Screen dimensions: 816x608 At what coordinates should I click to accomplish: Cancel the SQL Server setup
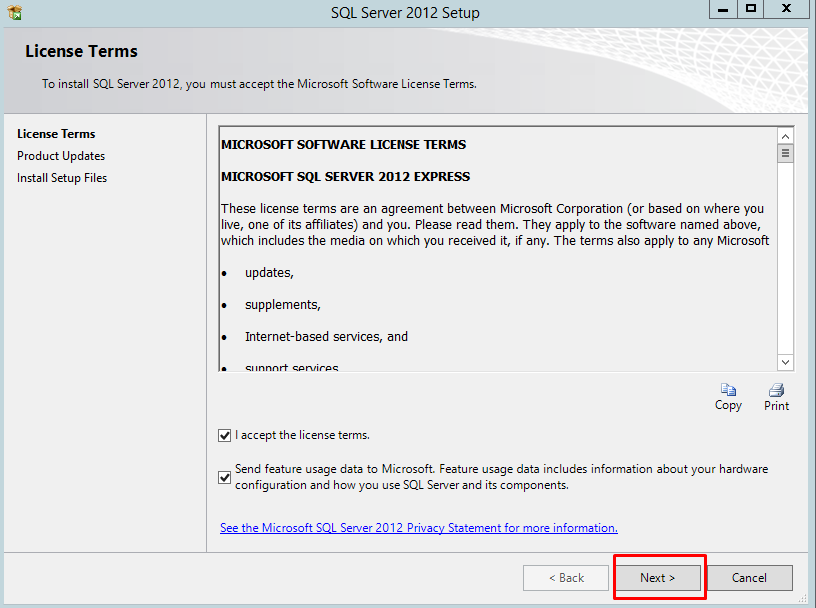coord(749,578)
